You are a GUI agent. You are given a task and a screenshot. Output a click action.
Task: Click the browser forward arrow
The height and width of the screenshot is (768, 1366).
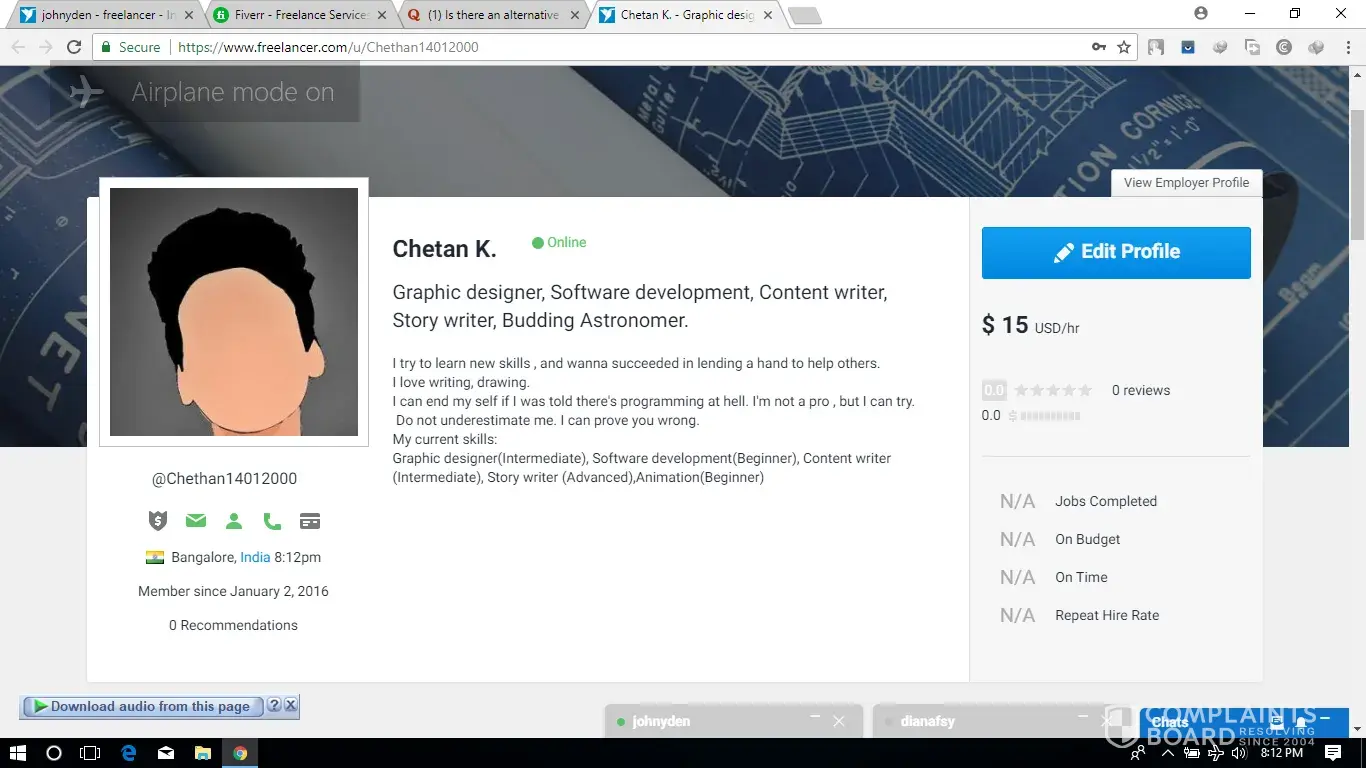(x=46, y=47)
